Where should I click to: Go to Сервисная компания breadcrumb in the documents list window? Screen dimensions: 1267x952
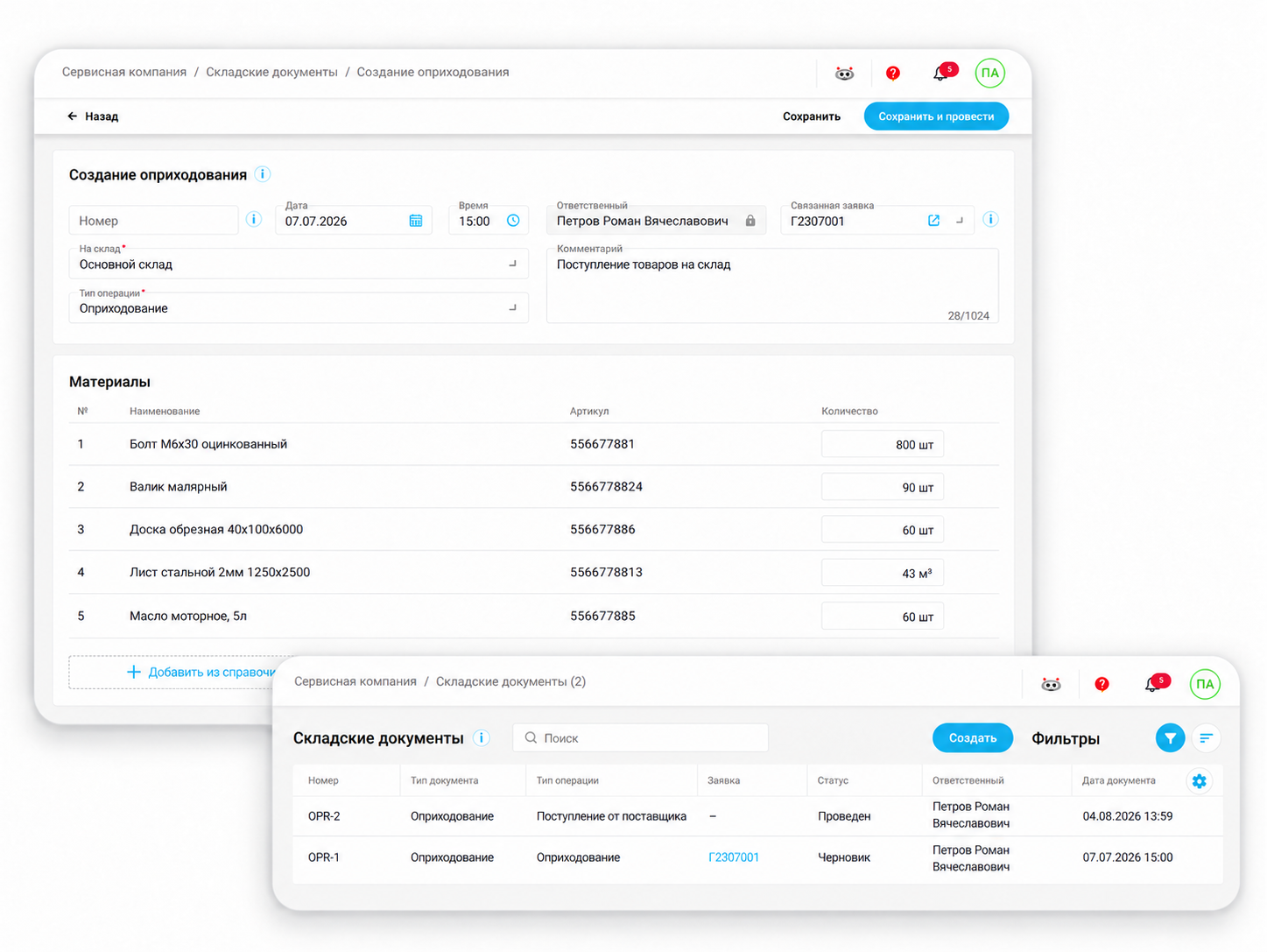pyautogui.click(x=355, y=681)
